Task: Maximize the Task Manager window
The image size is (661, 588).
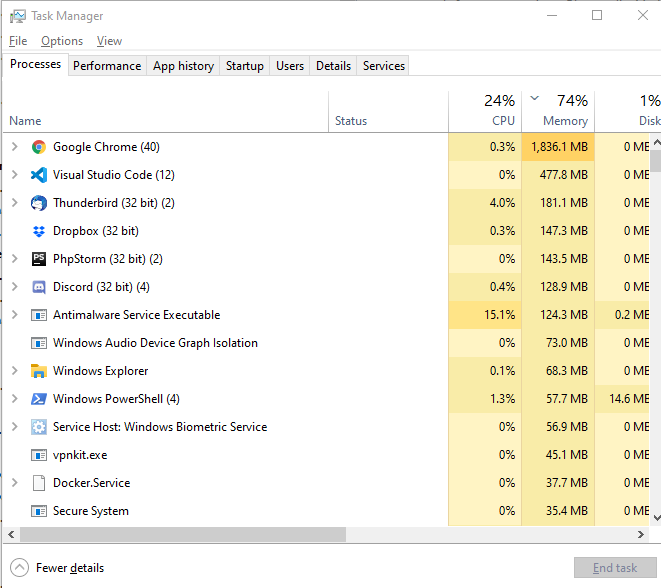Action: pos(597,16)
